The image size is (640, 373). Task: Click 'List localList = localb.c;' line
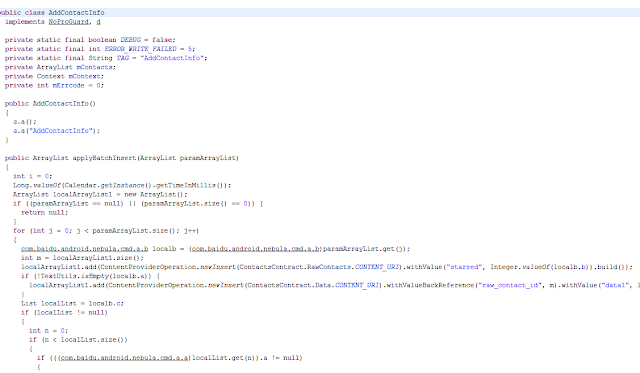[x=72, y=303]
